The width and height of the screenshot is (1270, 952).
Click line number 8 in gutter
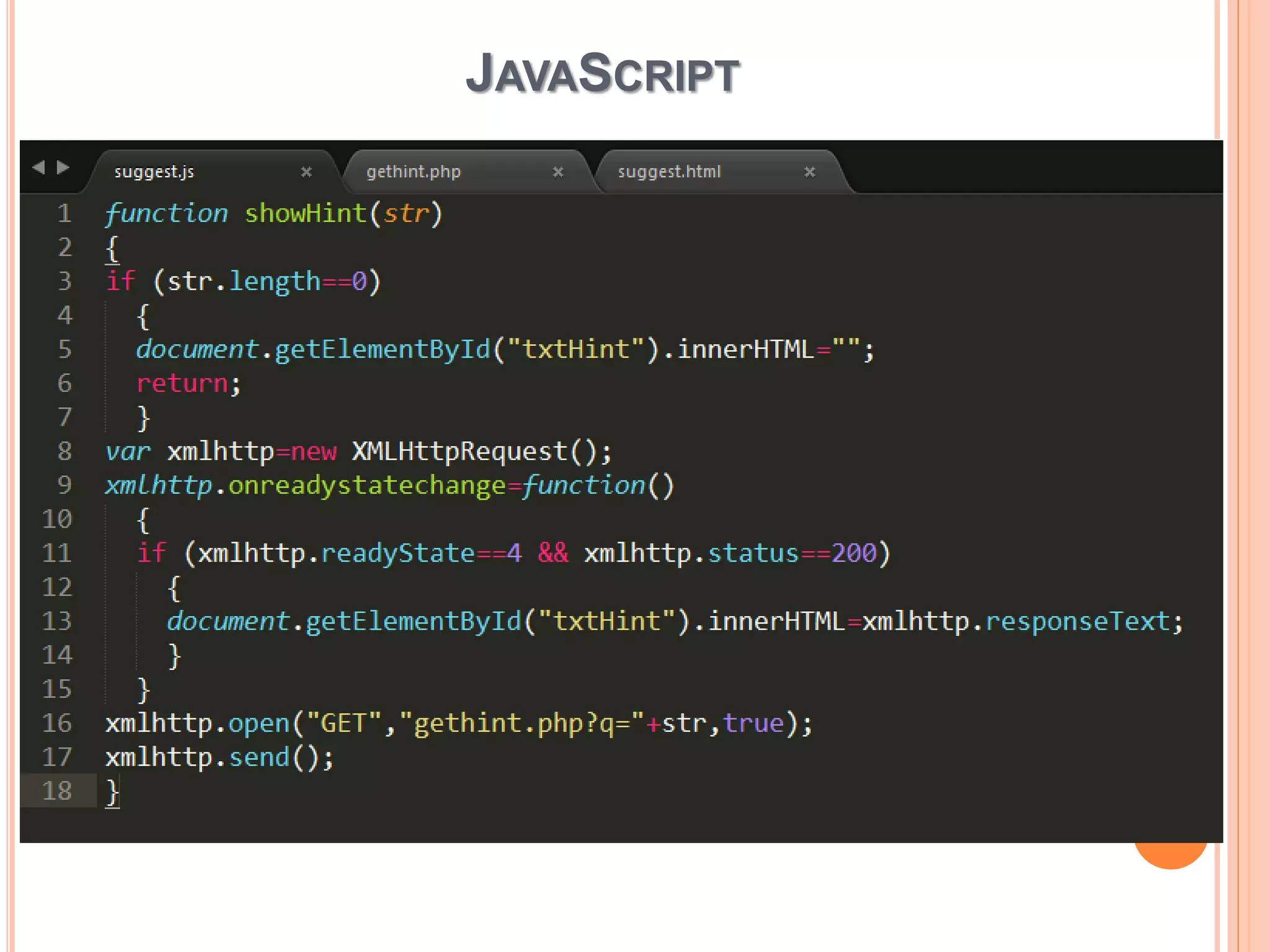click(65, 451)
